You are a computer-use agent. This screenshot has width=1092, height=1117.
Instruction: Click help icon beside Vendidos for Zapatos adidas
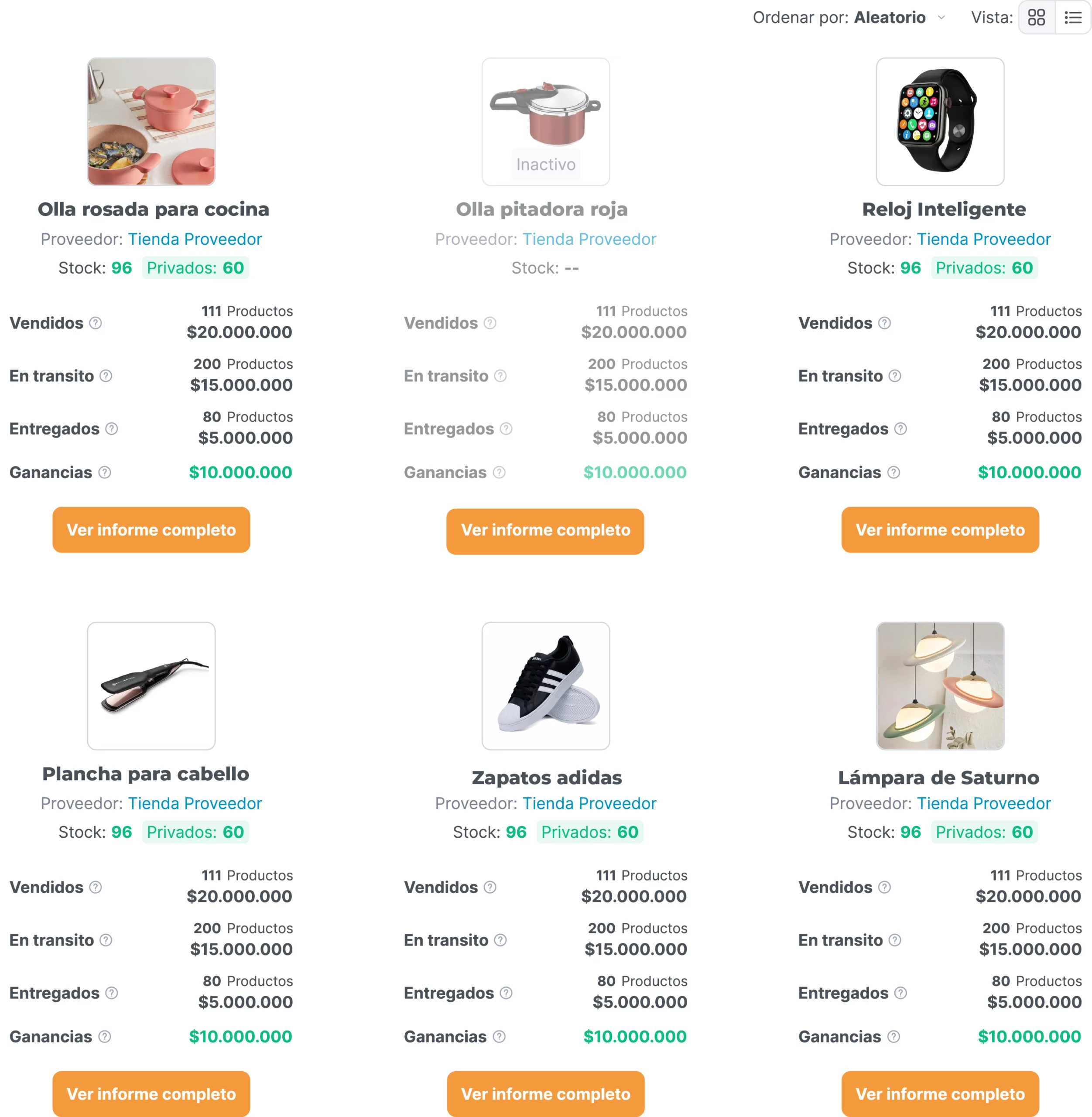tap(490, 887)
